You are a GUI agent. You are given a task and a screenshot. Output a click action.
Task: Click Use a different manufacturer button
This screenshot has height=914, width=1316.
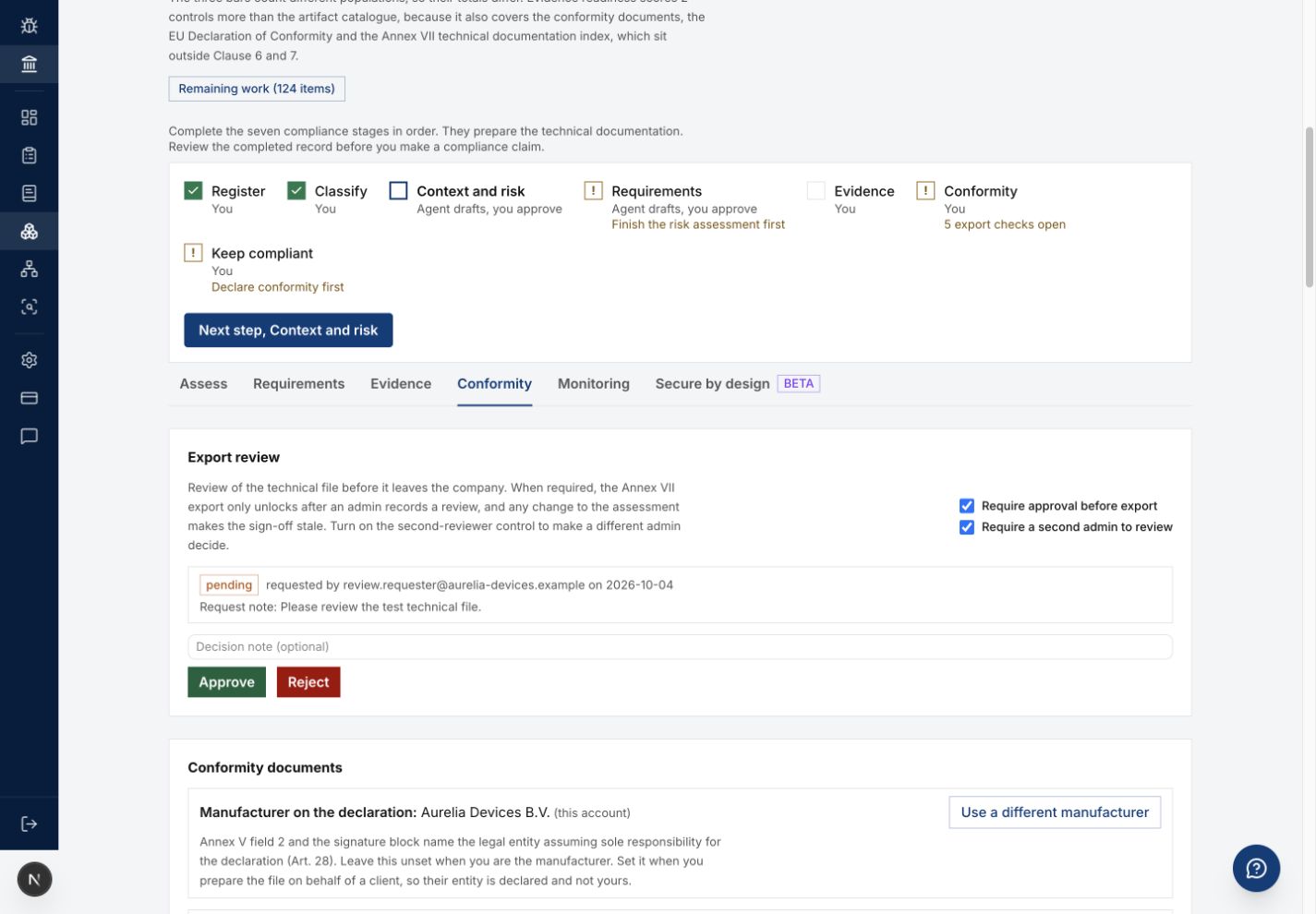1055,812
